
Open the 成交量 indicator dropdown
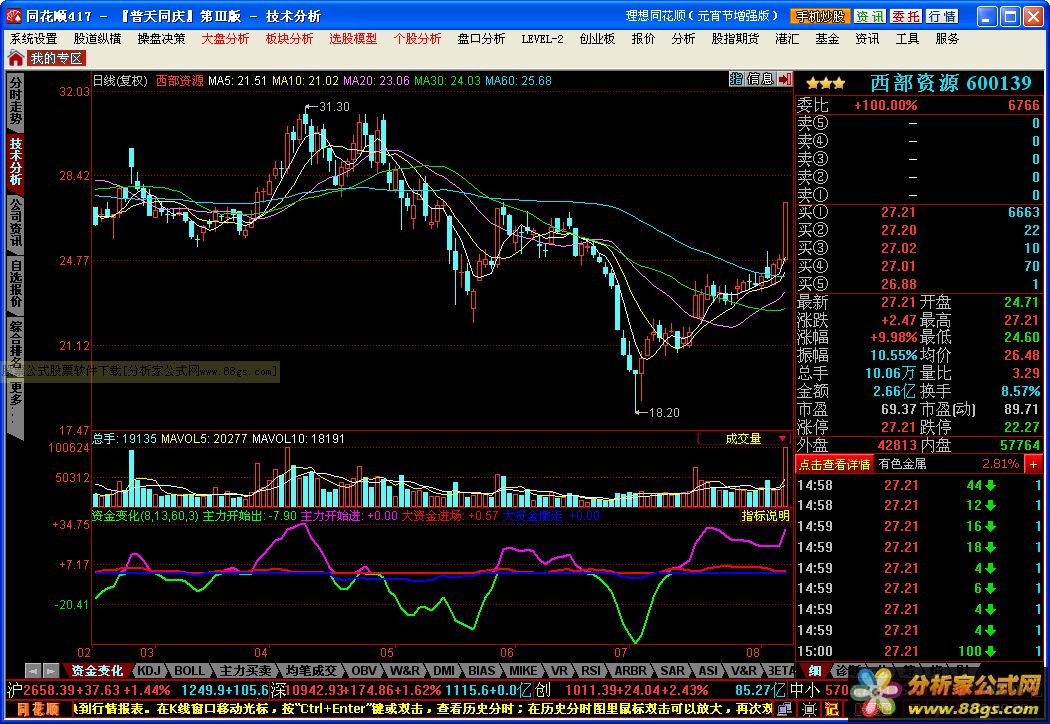(x=744, y=439)
